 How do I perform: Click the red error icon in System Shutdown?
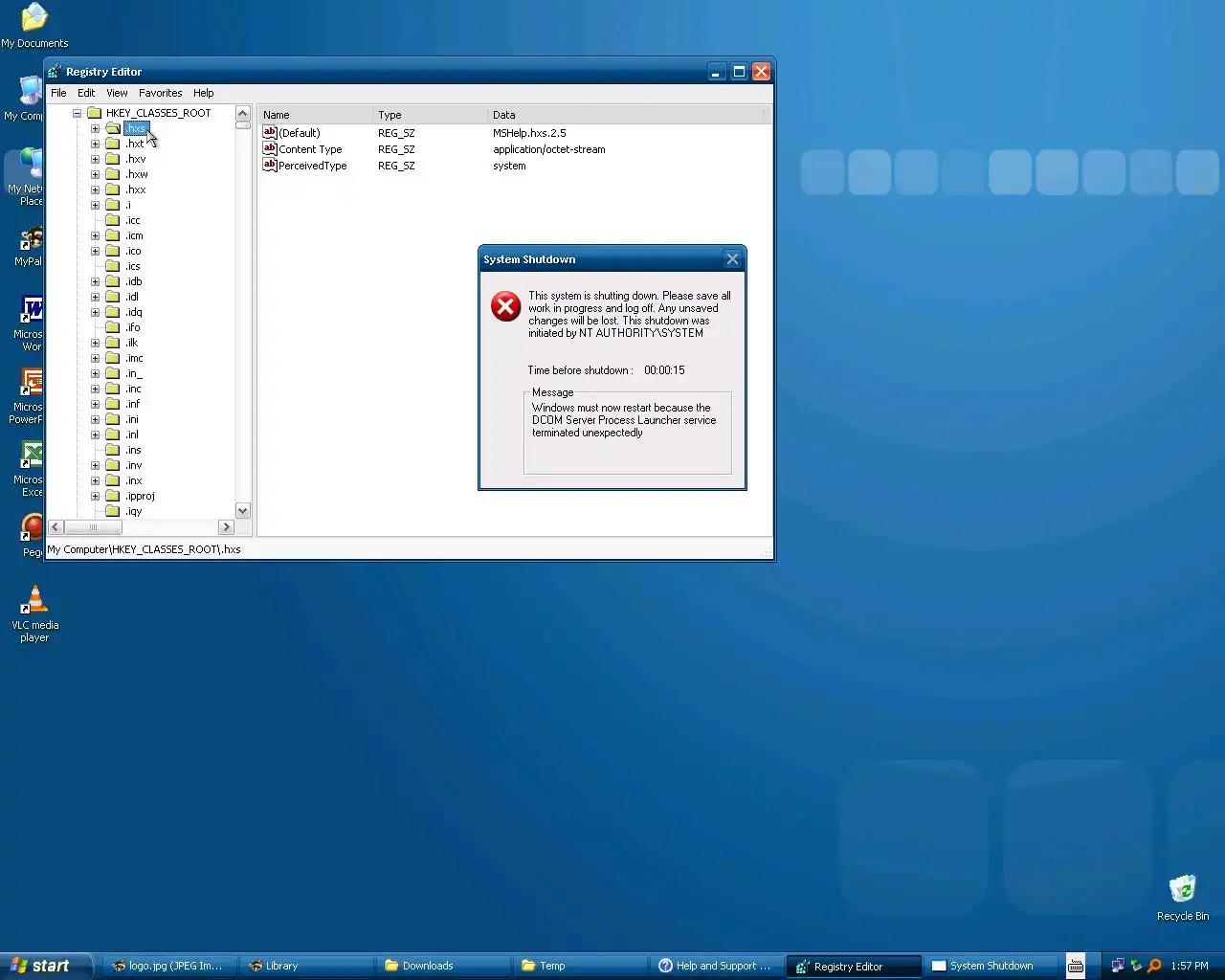click(505, 306)
